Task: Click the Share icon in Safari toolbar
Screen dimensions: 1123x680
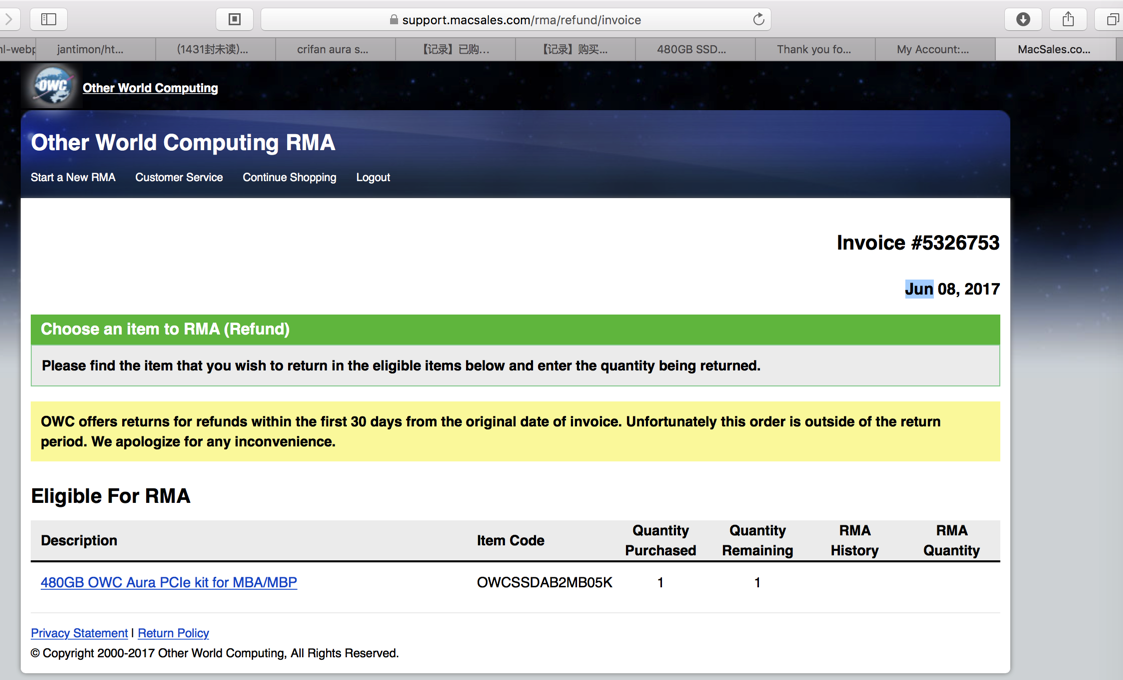Action: pyautogui.click(x=1068, y=19)
